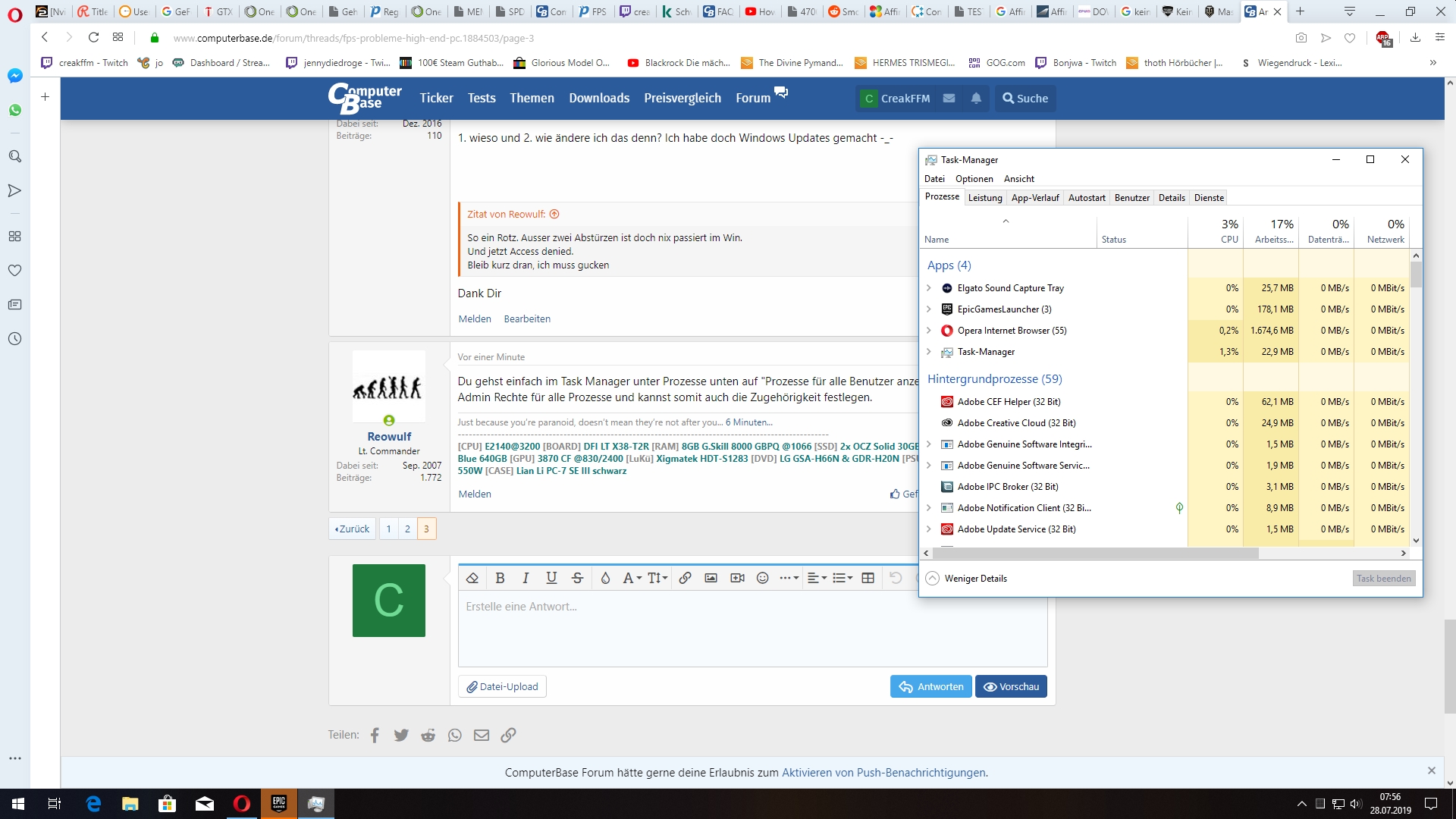1456x819 pixels.
Task: Sort processes by CPU column header
Action: (1216, 231)
